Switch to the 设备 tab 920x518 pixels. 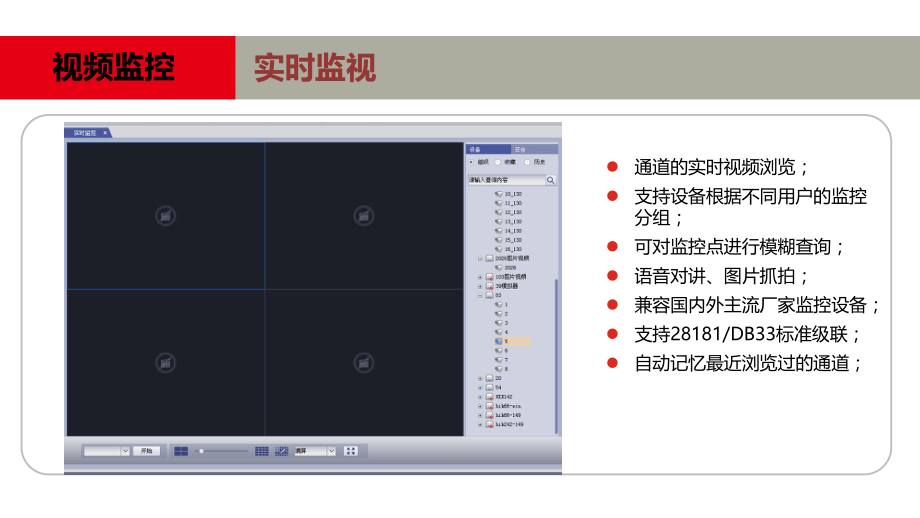[x=488, y=149]
